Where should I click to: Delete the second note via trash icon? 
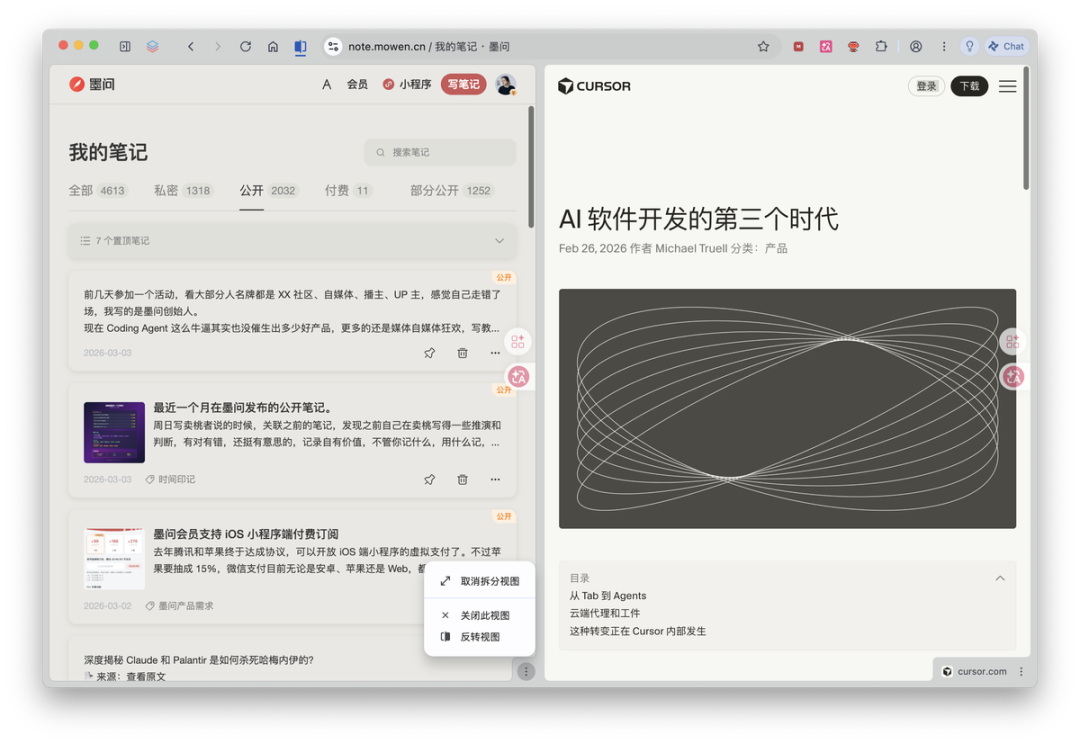point(461,479)
